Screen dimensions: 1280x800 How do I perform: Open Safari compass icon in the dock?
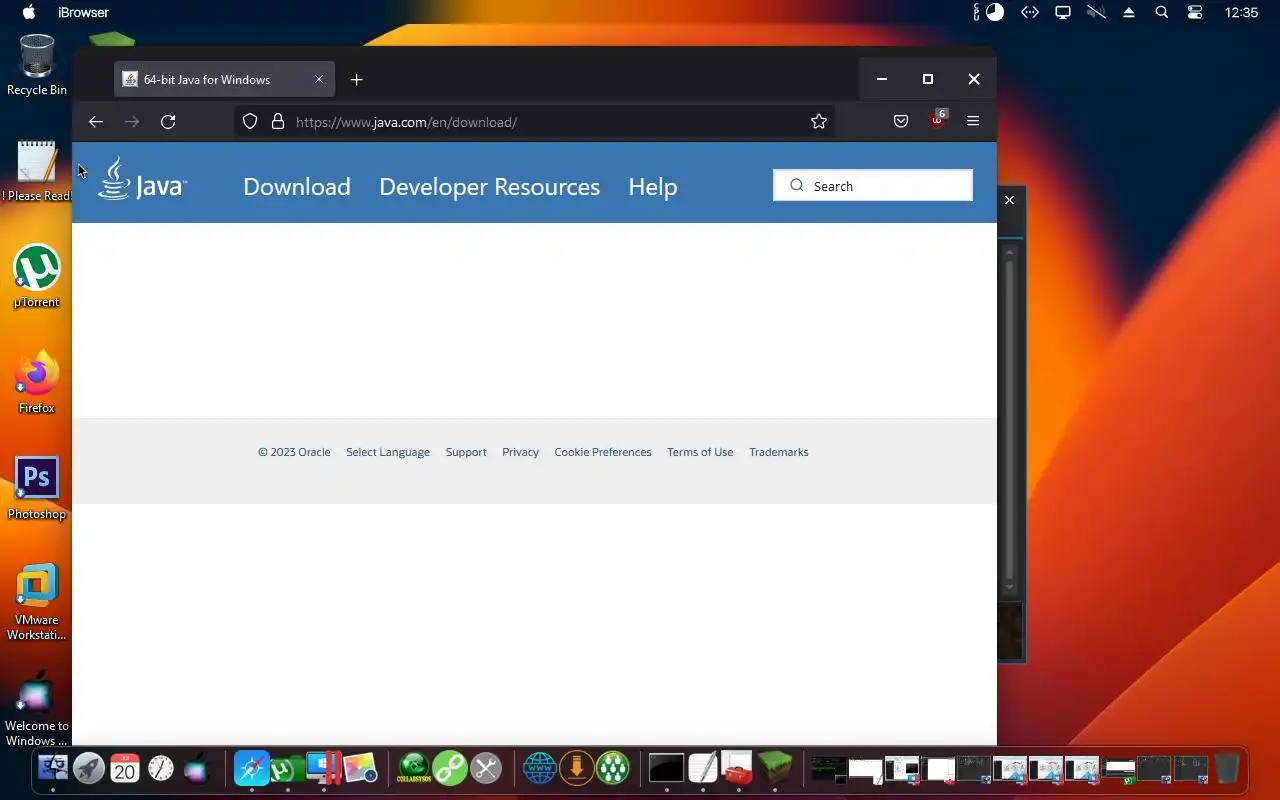pyautogui.click(x=252, y=768)
